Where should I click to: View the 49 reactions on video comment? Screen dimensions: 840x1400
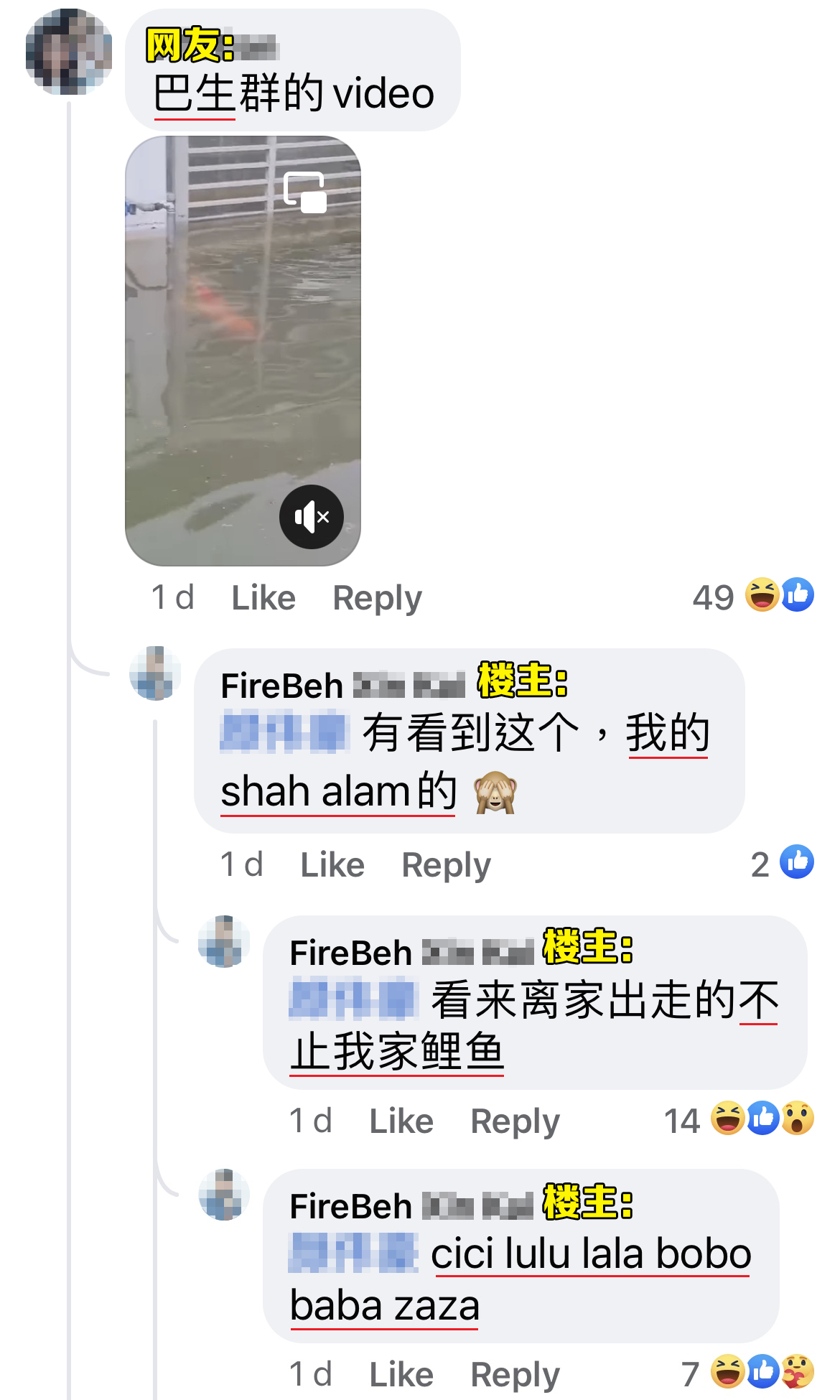pyautogui.click(x=753, y=596)
